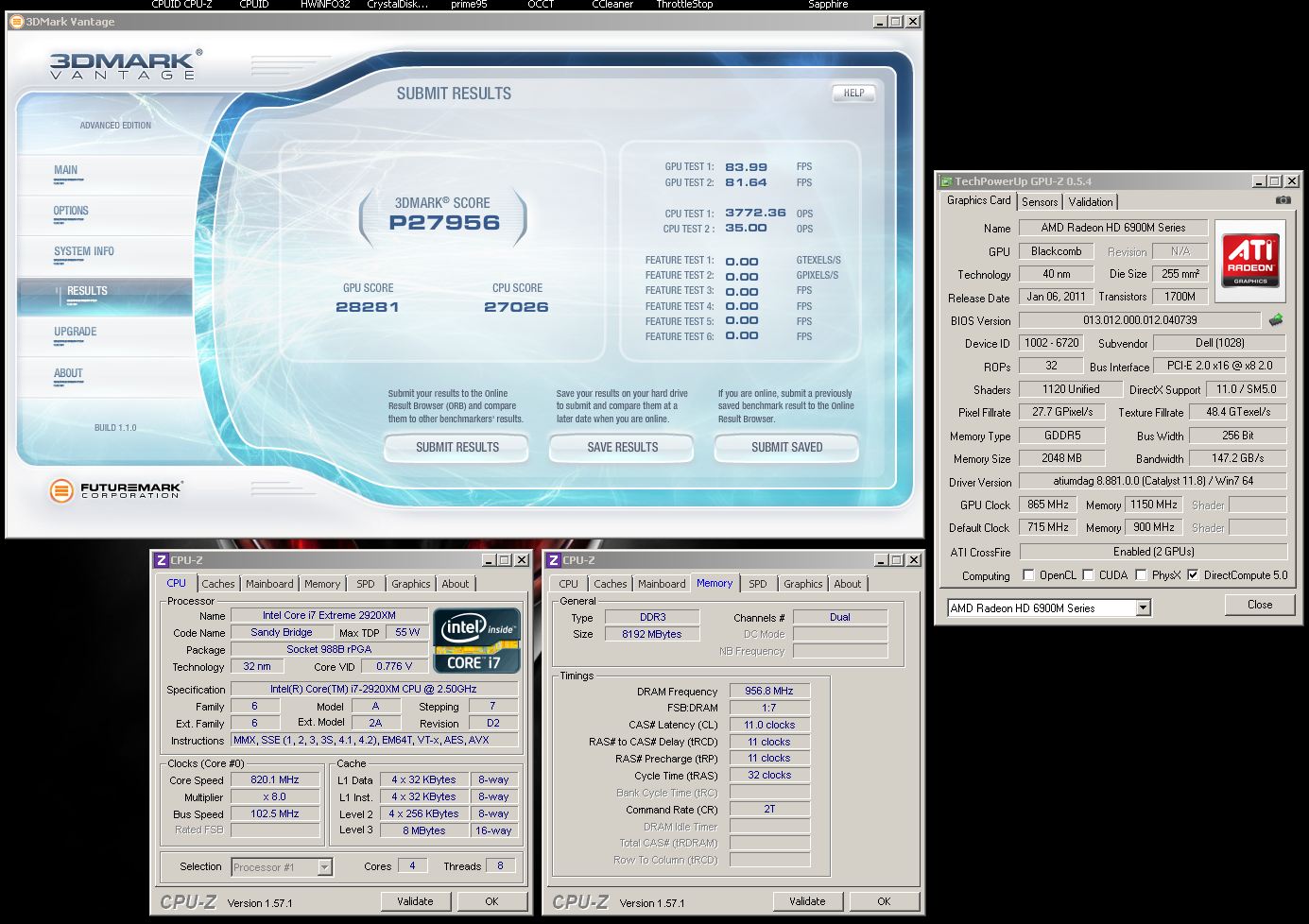Click the CPU score value 27026
This screenshot has width=1309, height=924.
pos(516,307)
